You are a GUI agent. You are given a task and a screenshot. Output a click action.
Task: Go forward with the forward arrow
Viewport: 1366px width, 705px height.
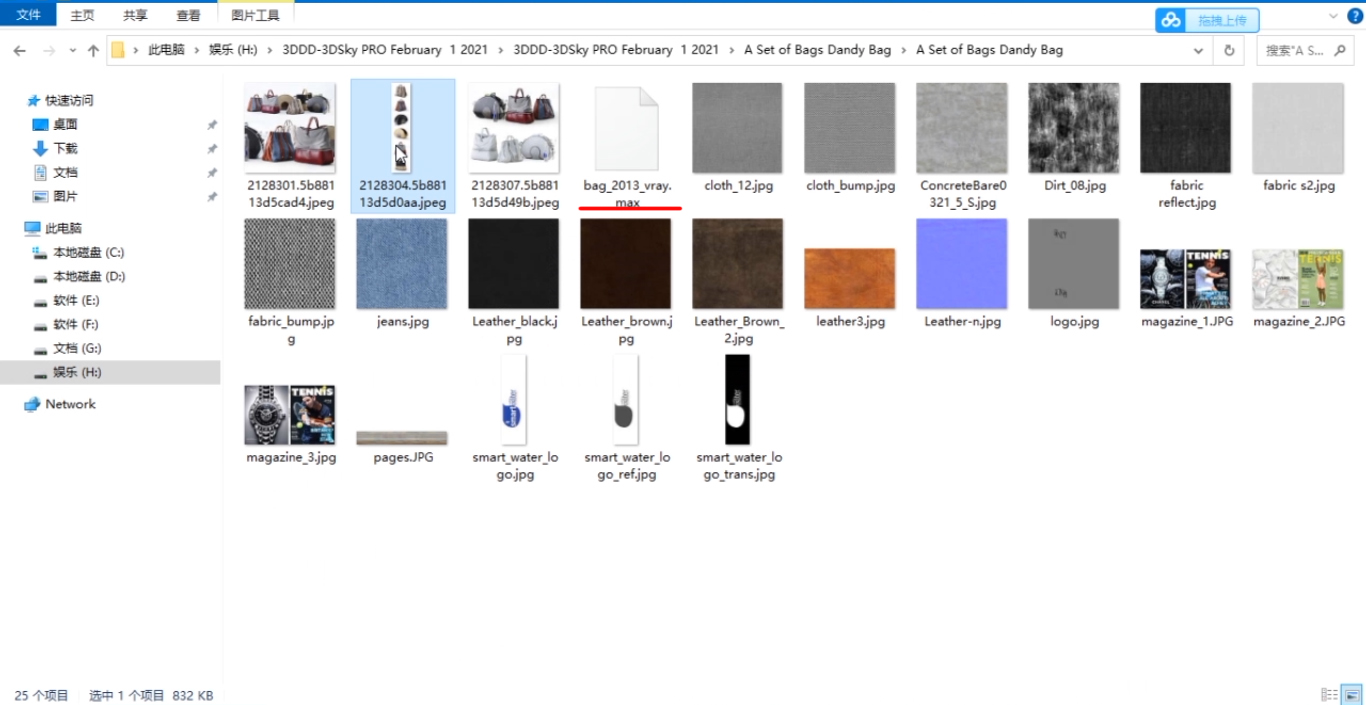(x=48, y=50)
